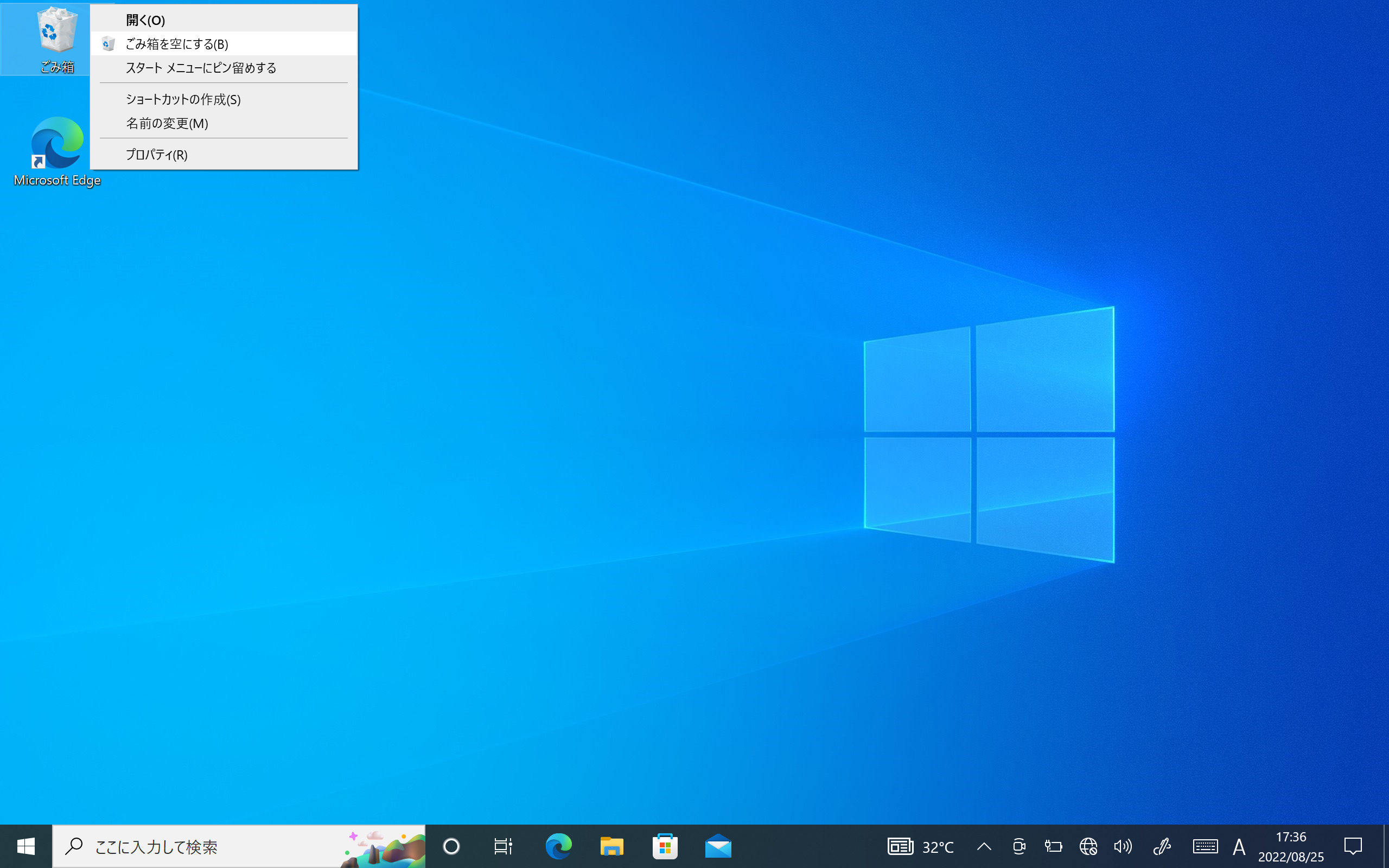
Task: Open the volume speaker tray icon
Action: 1123,846
